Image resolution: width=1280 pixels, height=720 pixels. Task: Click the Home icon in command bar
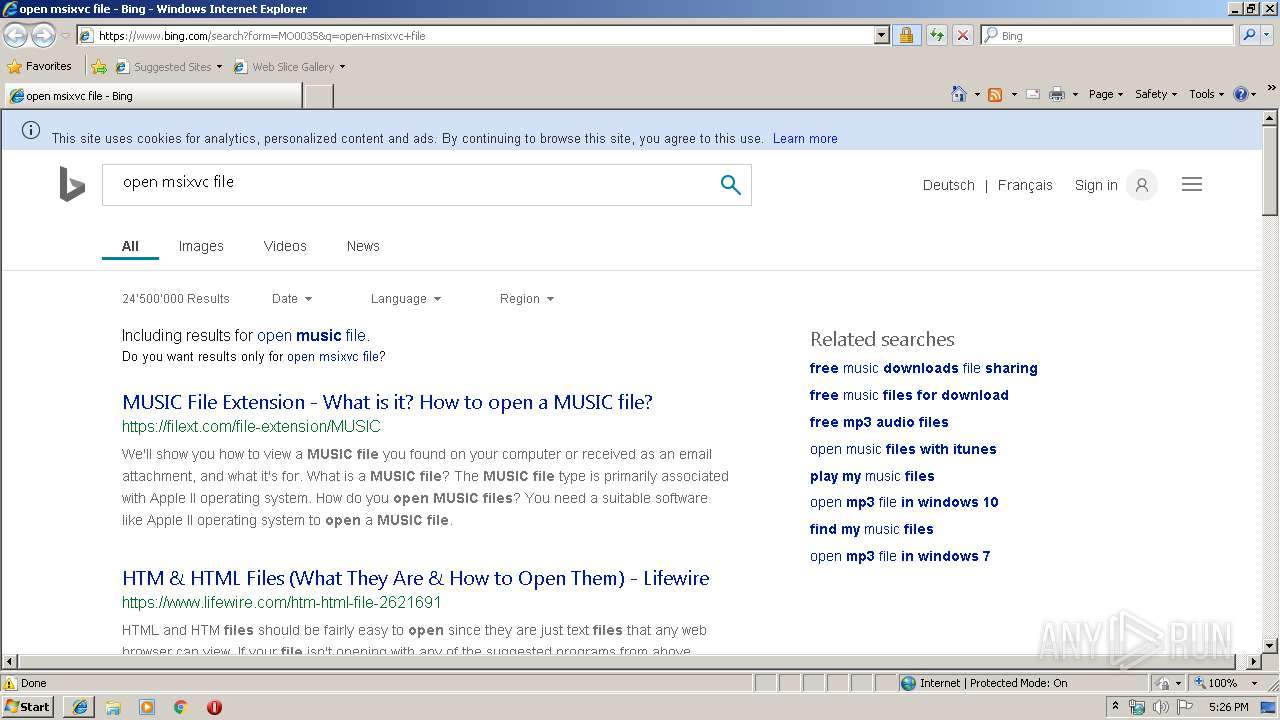pyautogui.click(x=958, y=94)
